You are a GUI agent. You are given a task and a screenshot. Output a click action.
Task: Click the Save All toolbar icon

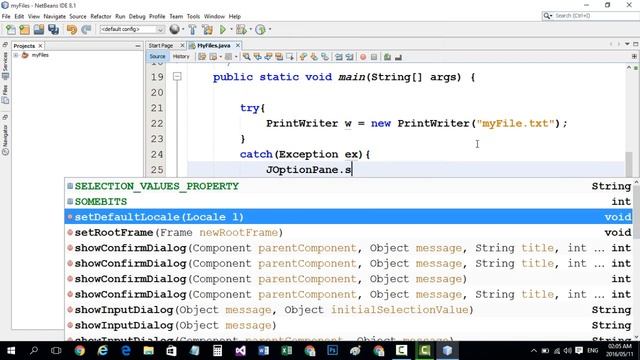pos(53,29)
